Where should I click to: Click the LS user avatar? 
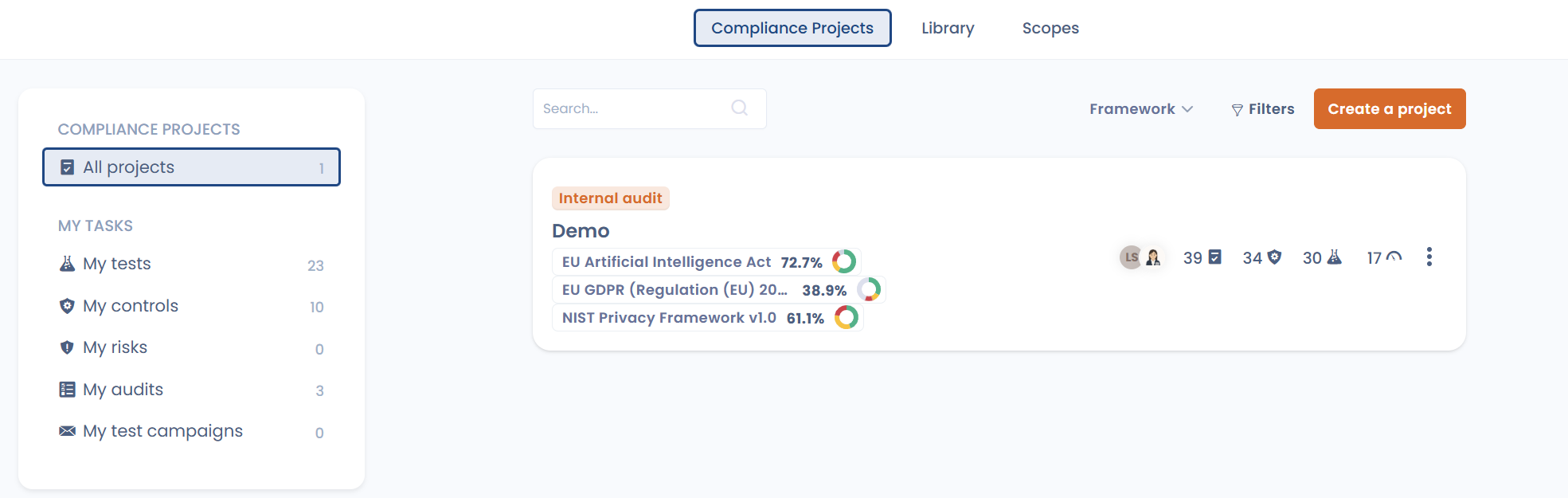[x=1131, y=257]
